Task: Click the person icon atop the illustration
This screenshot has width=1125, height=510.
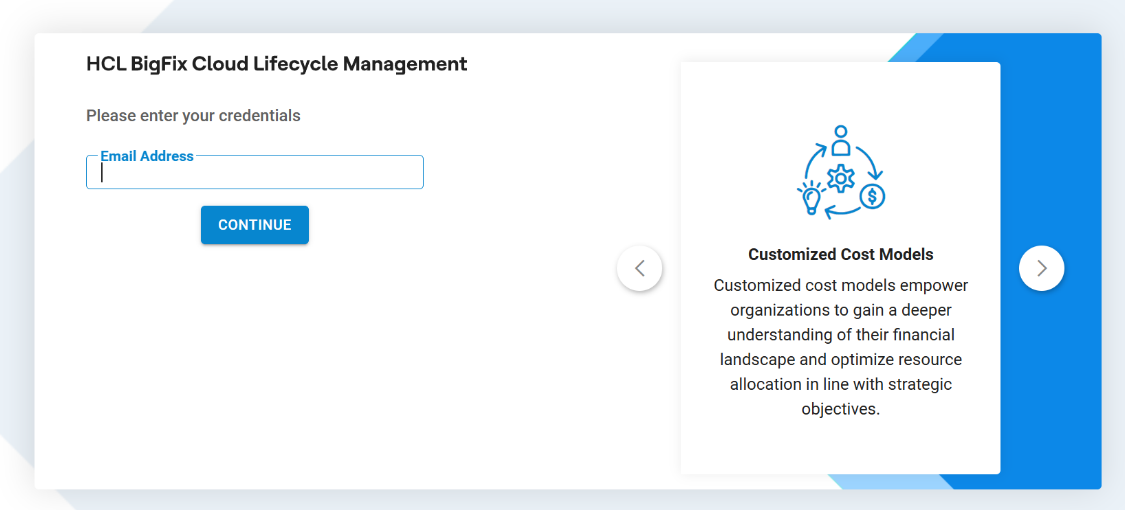Action: pyautogui.click(x=841, y=140)
